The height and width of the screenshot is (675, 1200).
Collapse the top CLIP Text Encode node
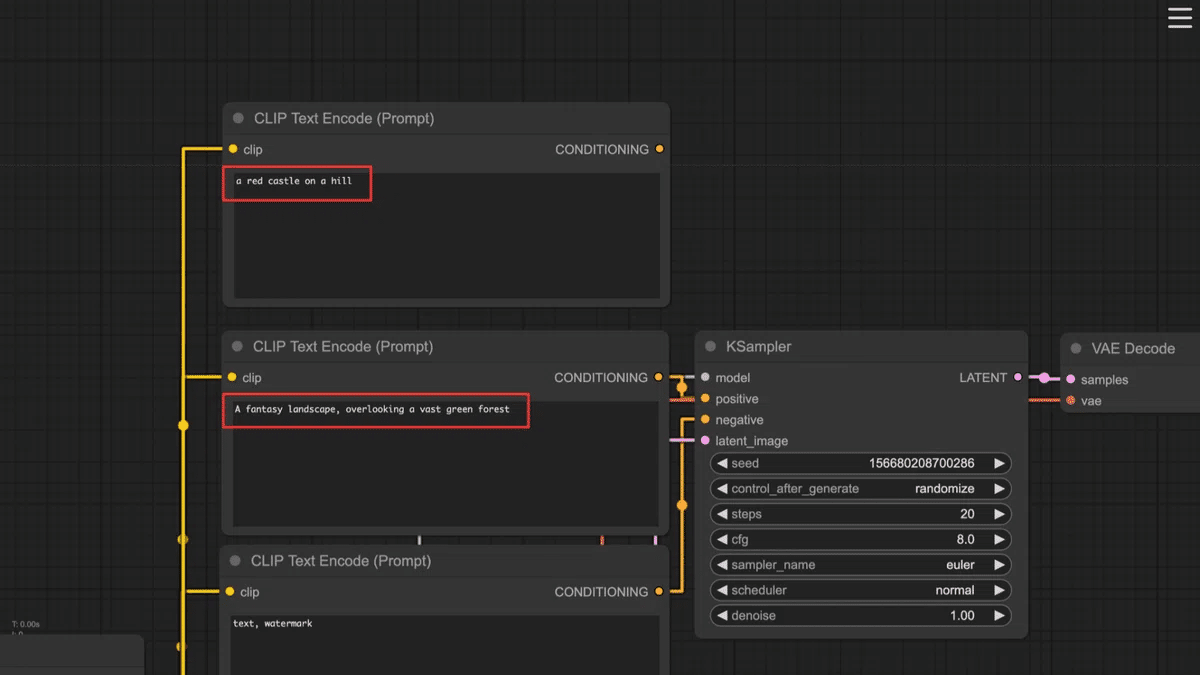(x=238, y=118)
